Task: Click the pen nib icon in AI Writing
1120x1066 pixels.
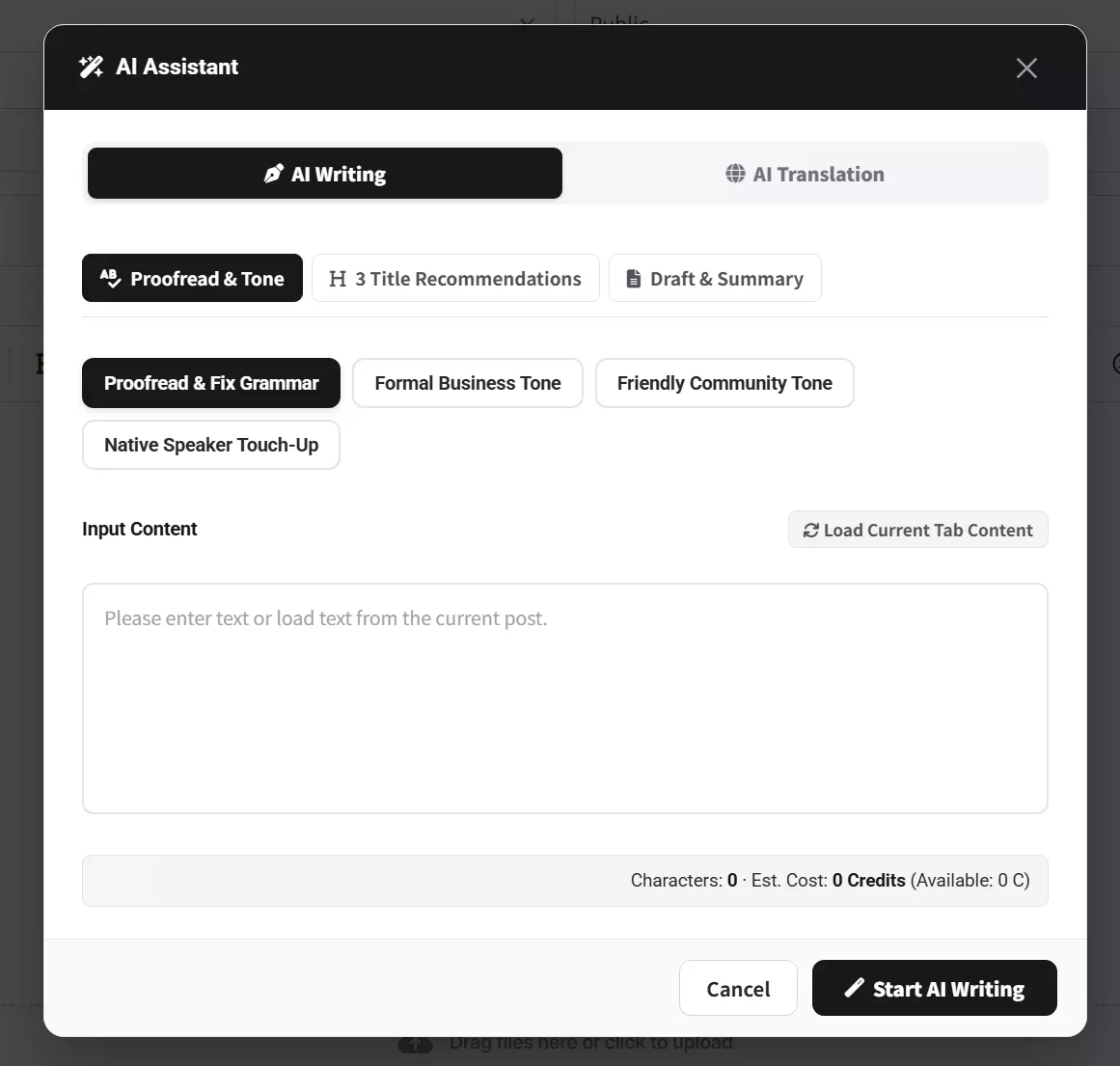Action: pyautogui.click(x=274, y=174)
